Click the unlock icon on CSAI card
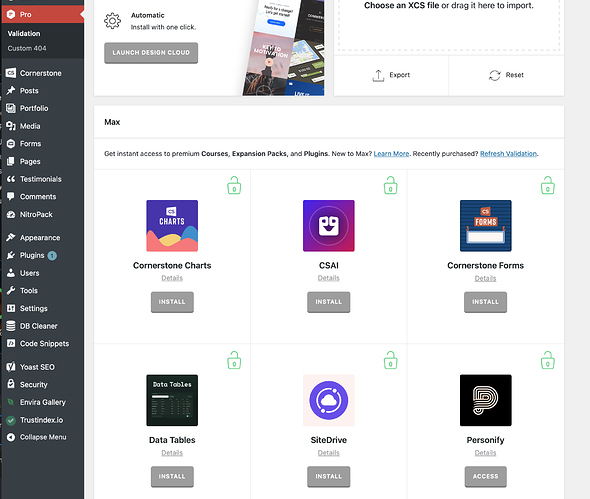590x499 pixels. 391,186
